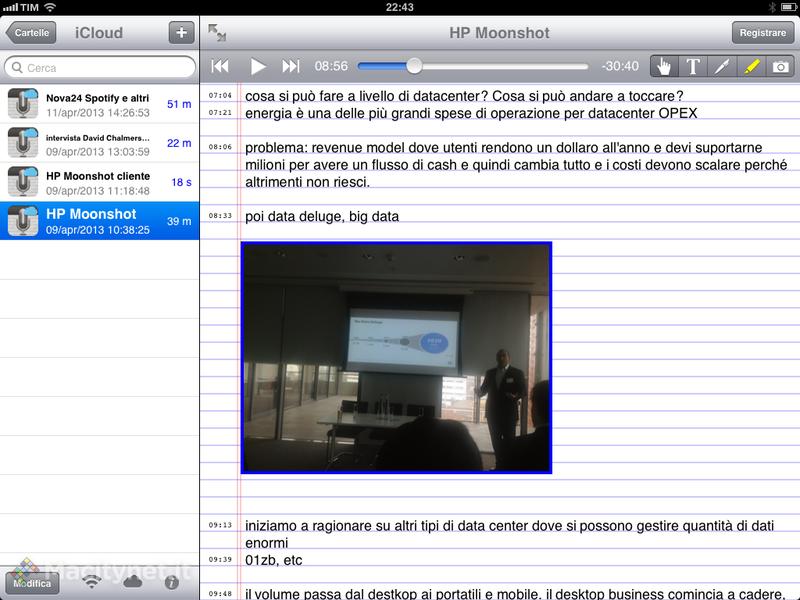The width and height of the screenshot is (800, 600).
Task: Jump to the 07:21 timestamp
Action: [x=220, y=113]
